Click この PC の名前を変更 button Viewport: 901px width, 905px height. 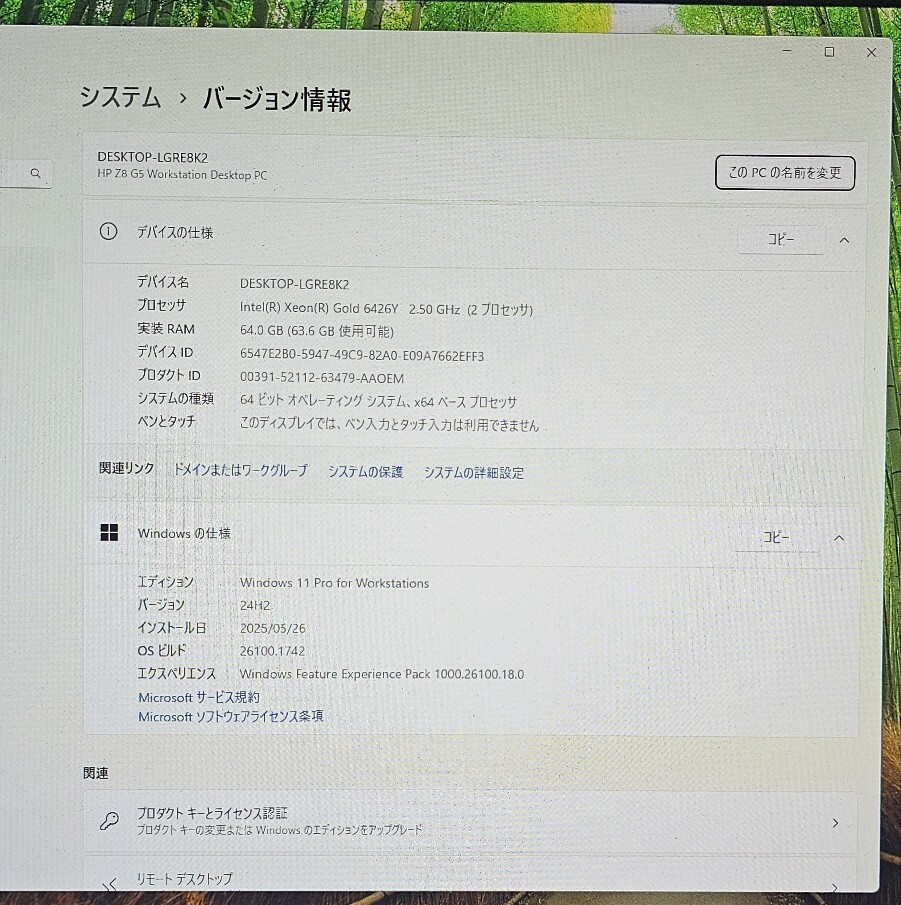785,173
